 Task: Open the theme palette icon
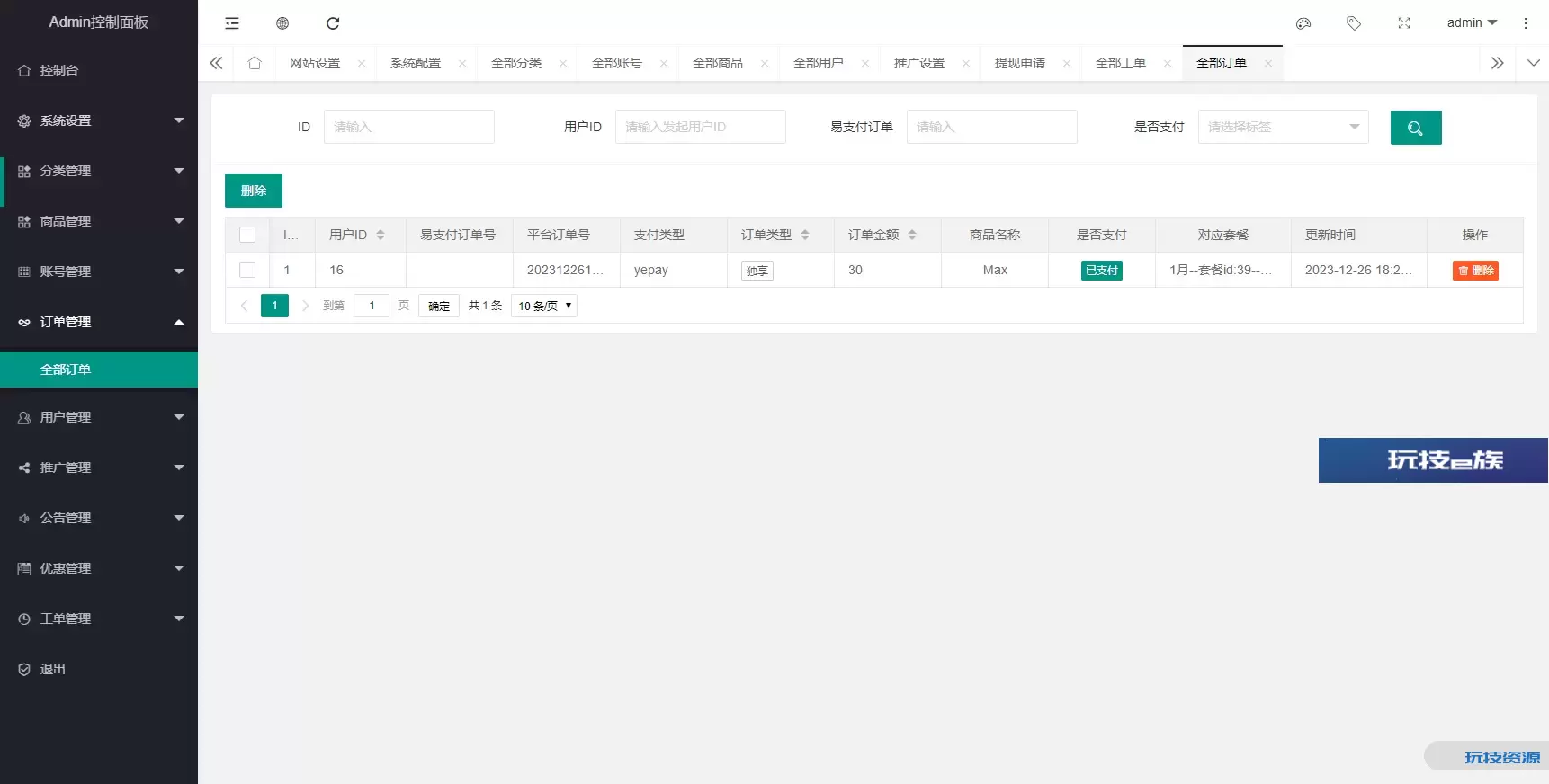pyautogui.click(x=1303, y=23)
